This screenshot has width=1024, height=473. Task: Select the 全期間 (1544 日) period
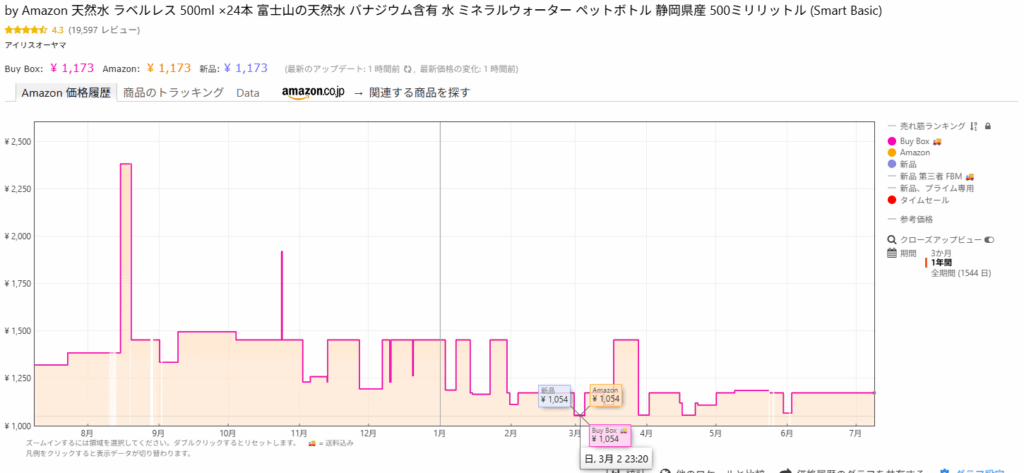(x=961, y=273)
